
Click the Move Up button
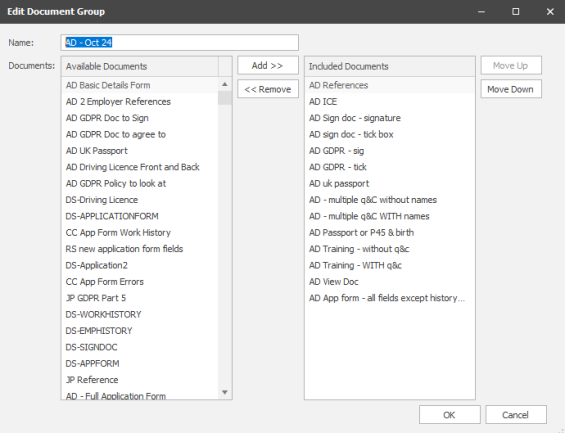(511, 66)
